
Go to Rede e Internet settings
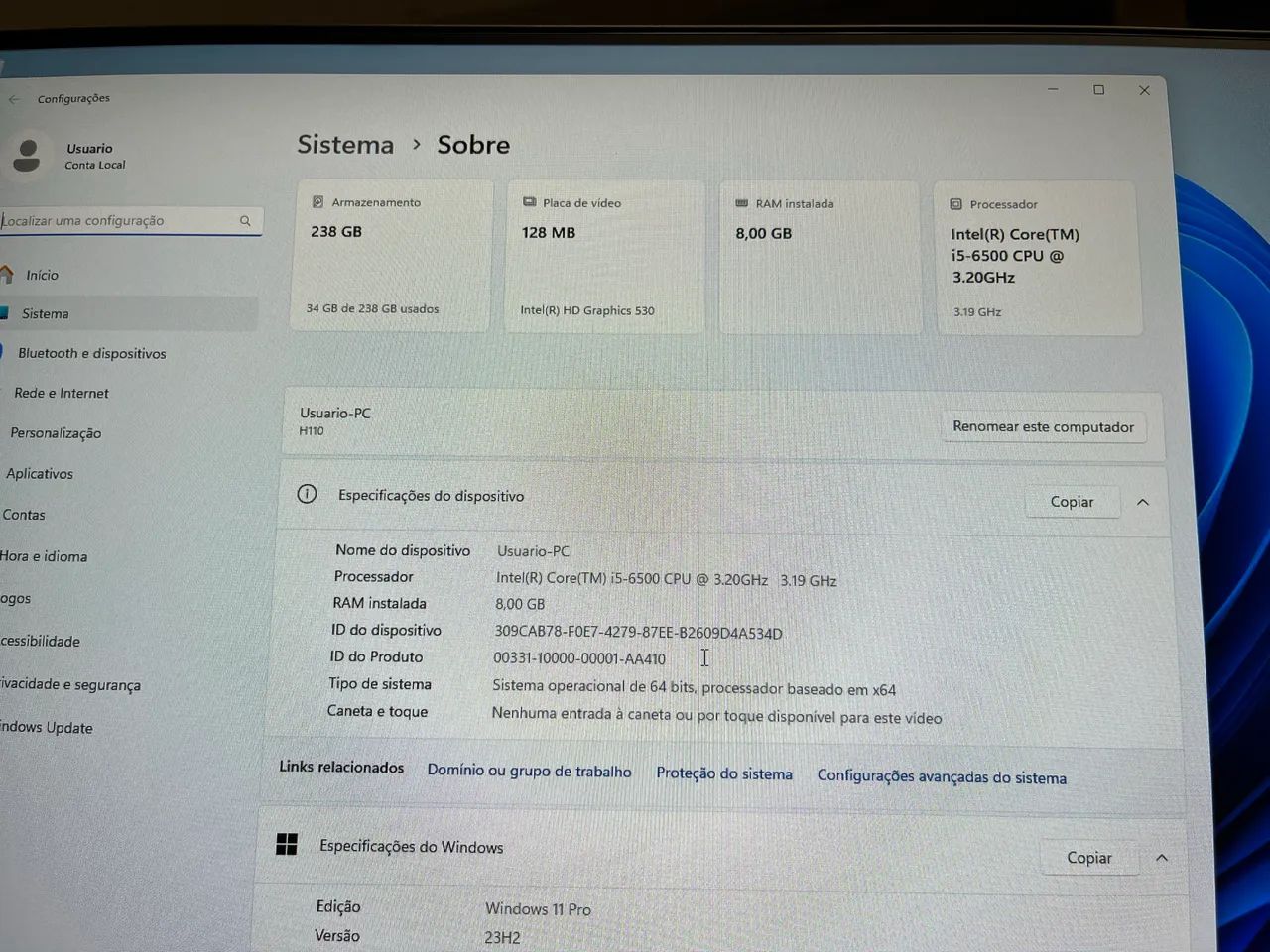coord(62,394)
